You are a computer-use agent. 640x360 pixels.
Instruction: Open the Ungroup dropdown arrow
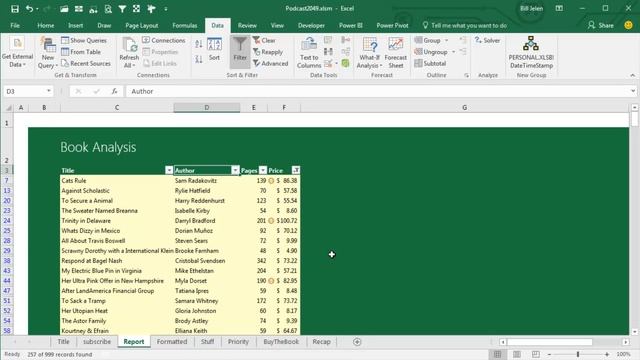453,52
